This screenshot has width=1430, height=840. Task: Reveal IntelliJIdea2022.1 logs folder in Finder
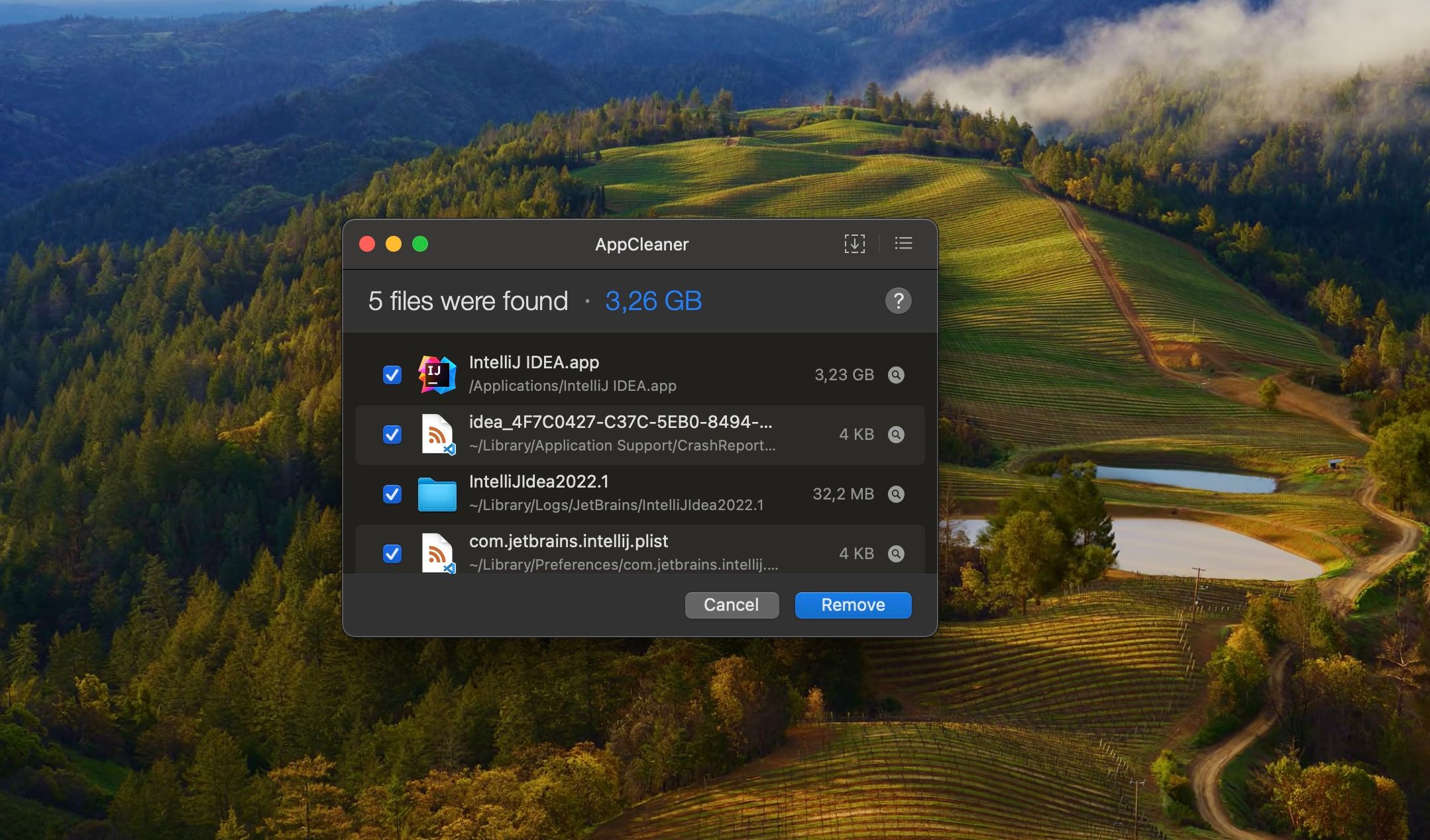(x=896, y=494)
